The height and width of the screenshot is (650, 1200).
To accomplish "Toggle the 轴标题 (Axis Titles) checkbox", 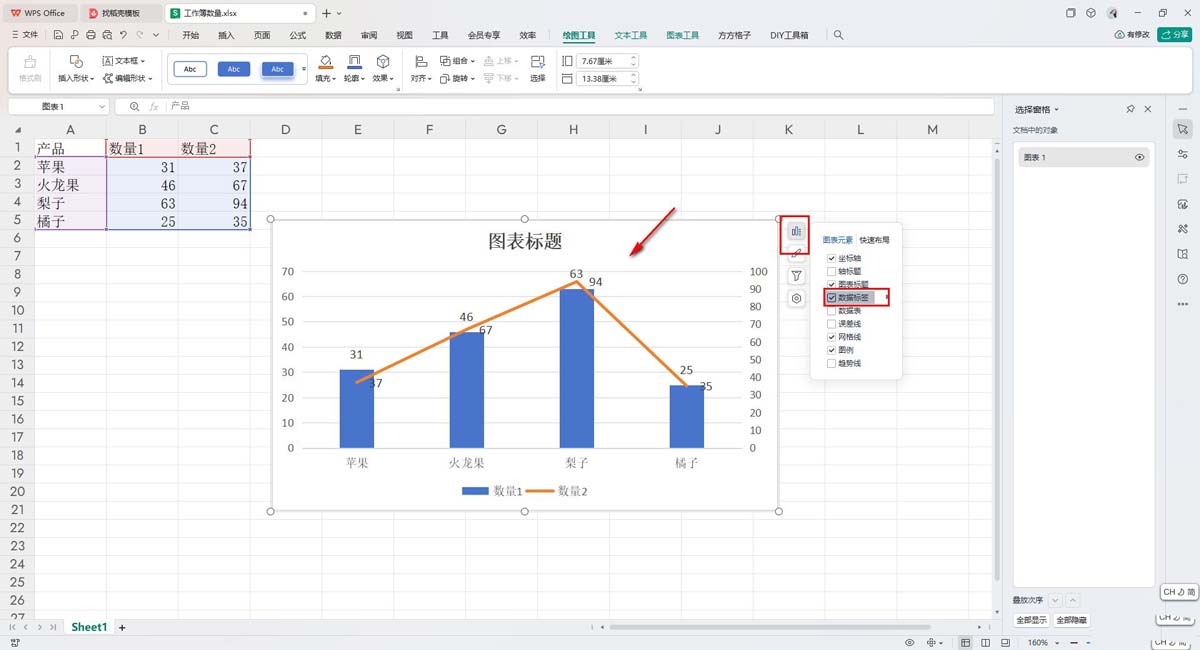I will tap(832, 271).
